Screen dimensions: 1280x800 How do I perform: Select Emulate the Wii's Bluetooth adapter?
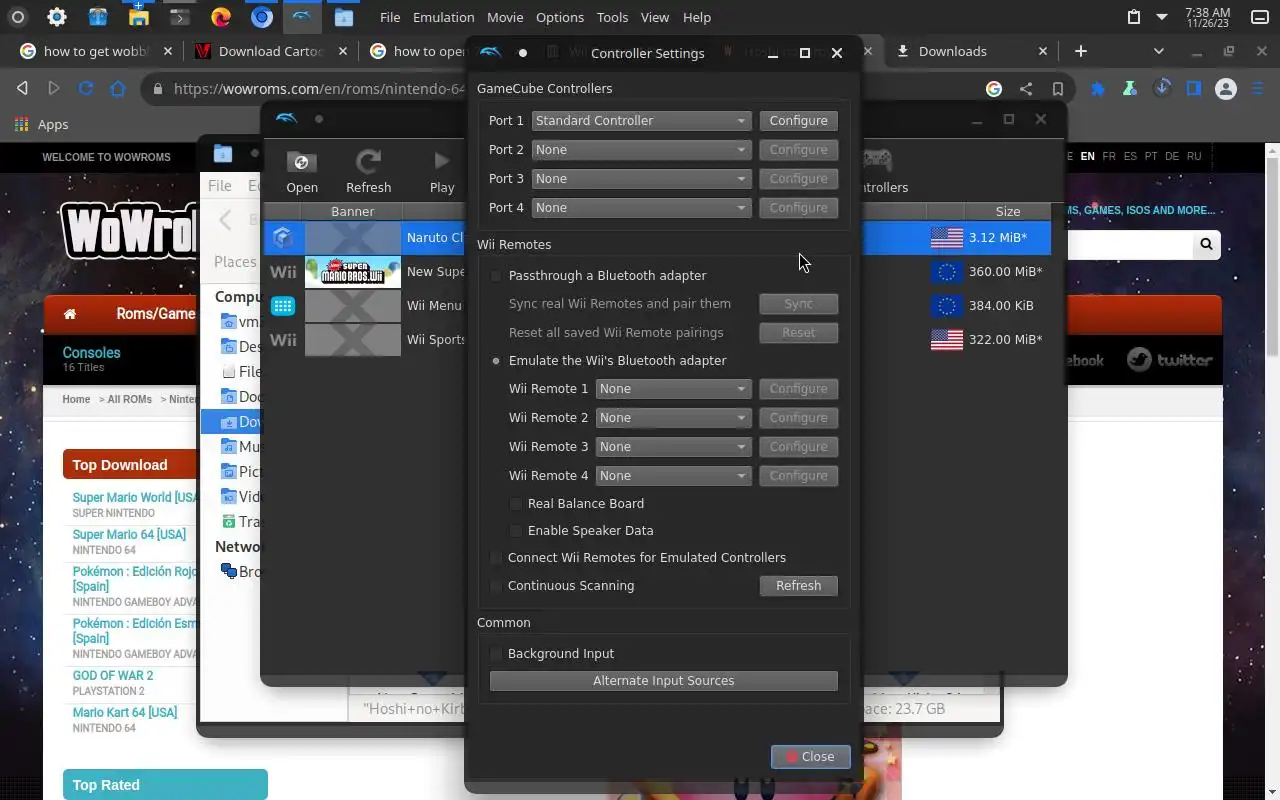pos(496,360)
